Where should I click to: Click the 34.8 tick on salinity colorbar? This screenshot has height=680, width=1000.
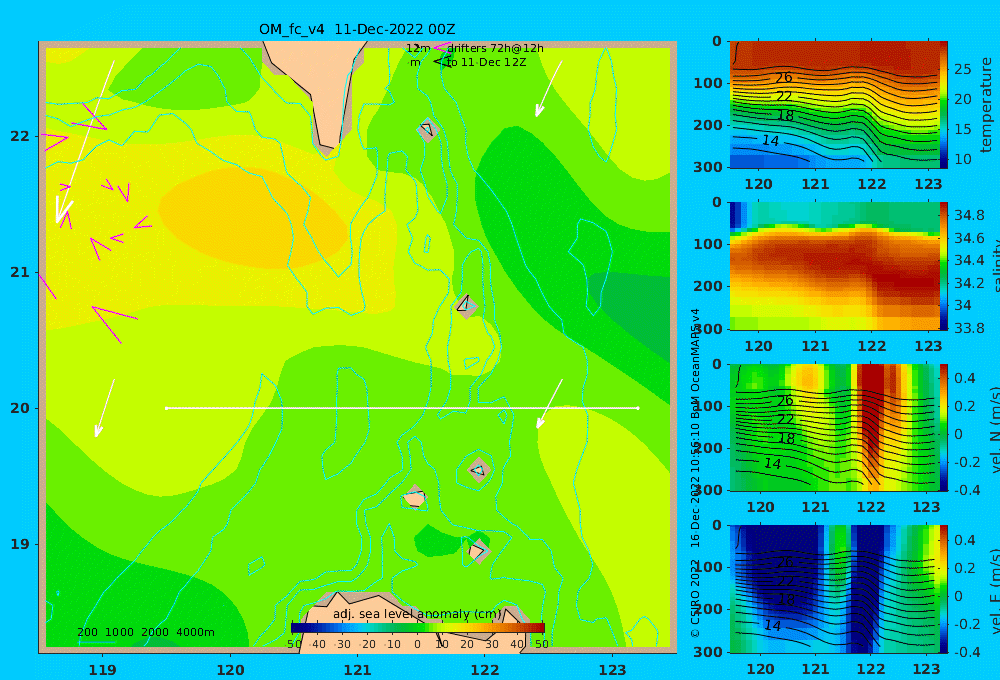coord(969,215)
